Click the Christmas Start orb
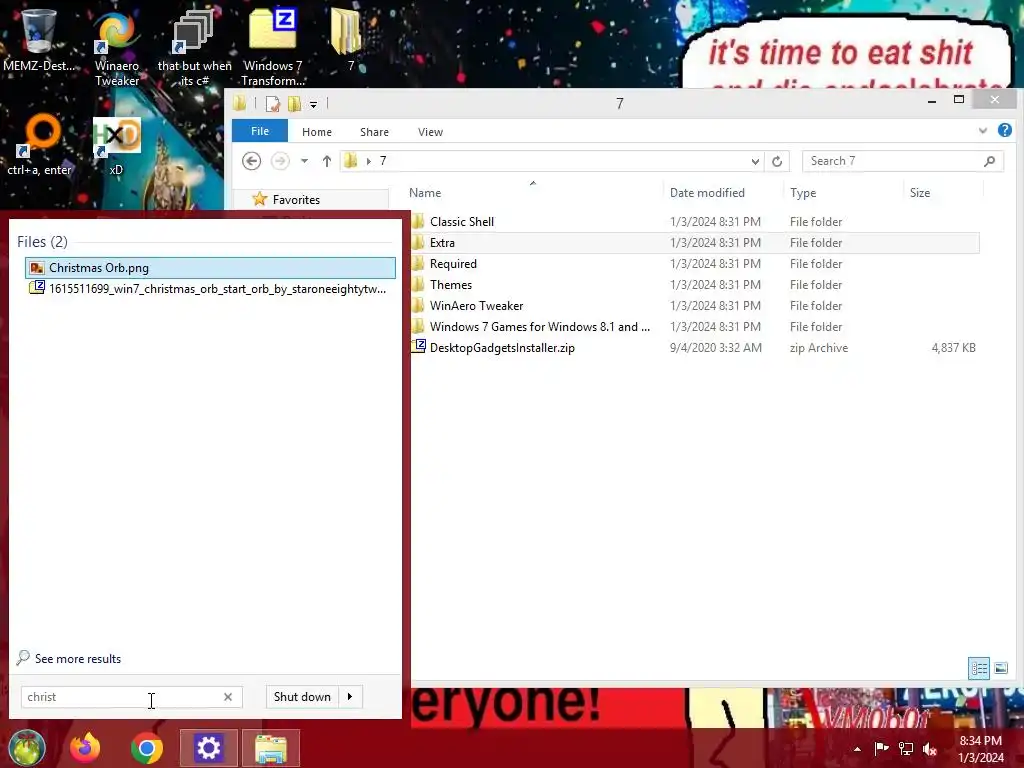Image resolution: width=1024 pixels, height=768 pixels. point(27,748)
